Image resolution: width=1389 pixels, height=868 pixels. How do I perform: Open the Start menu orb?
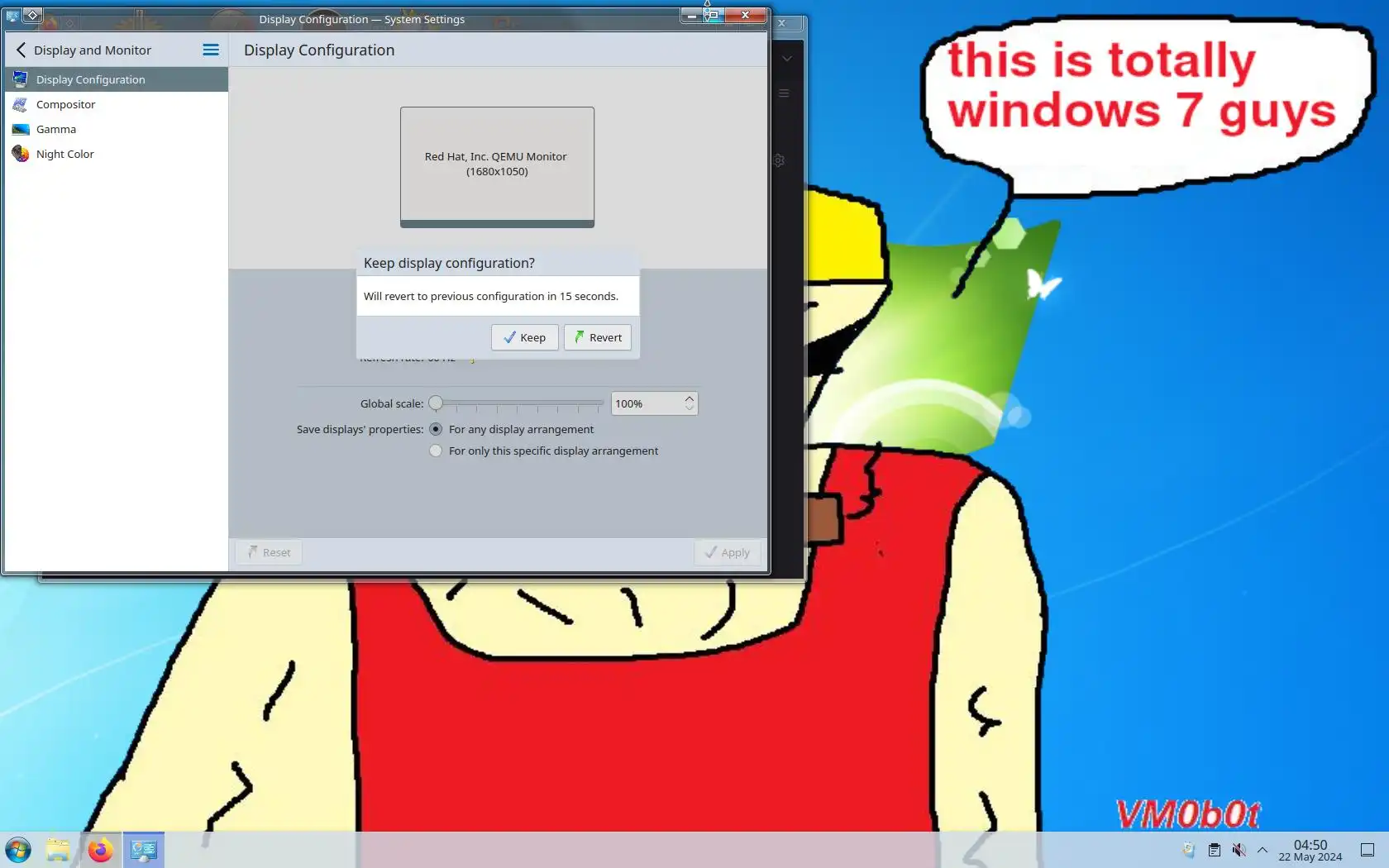pyautogui.click(x=18, y=850)
